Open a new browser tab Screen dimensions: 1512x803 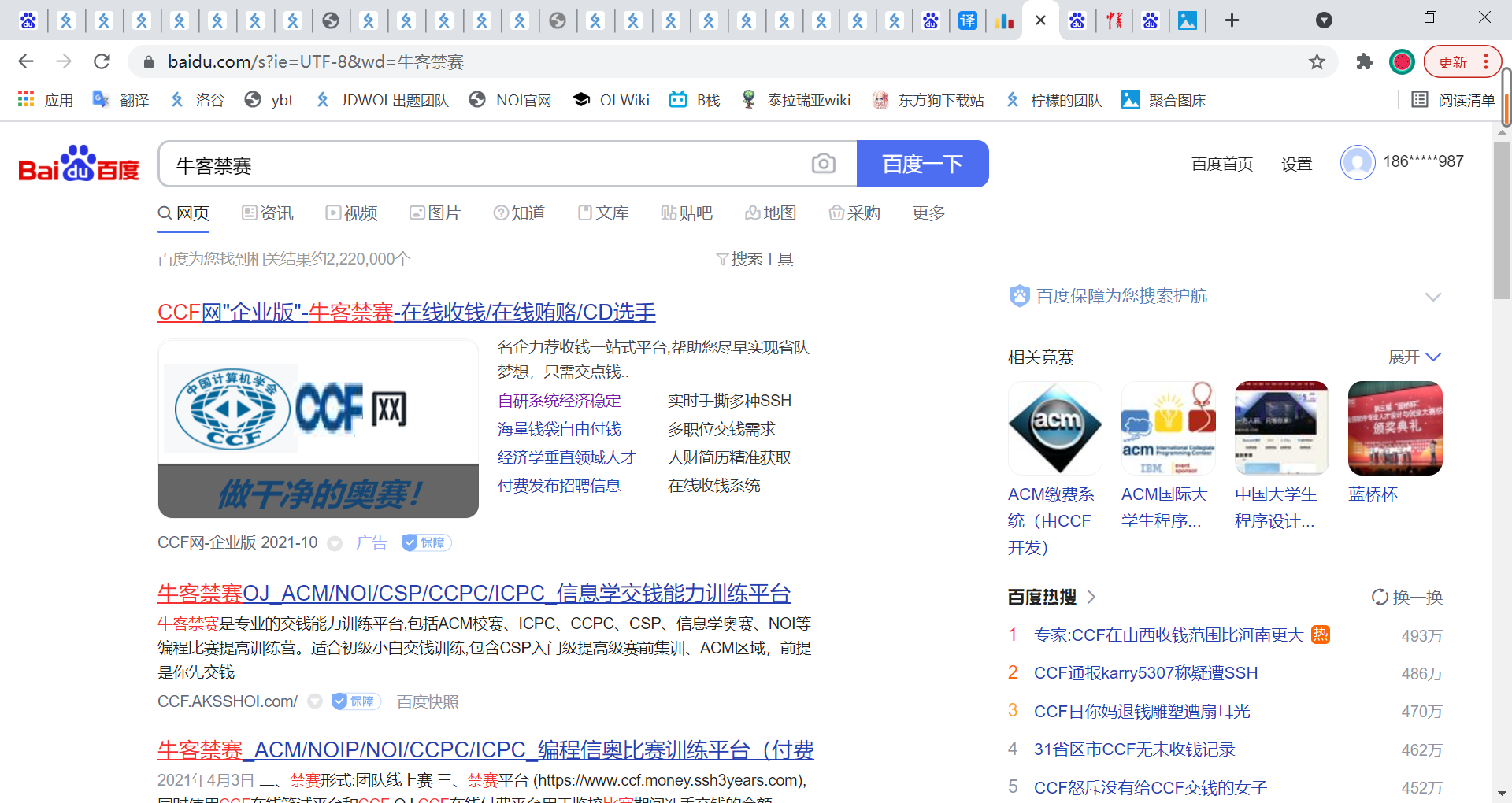pos(1232,20)
